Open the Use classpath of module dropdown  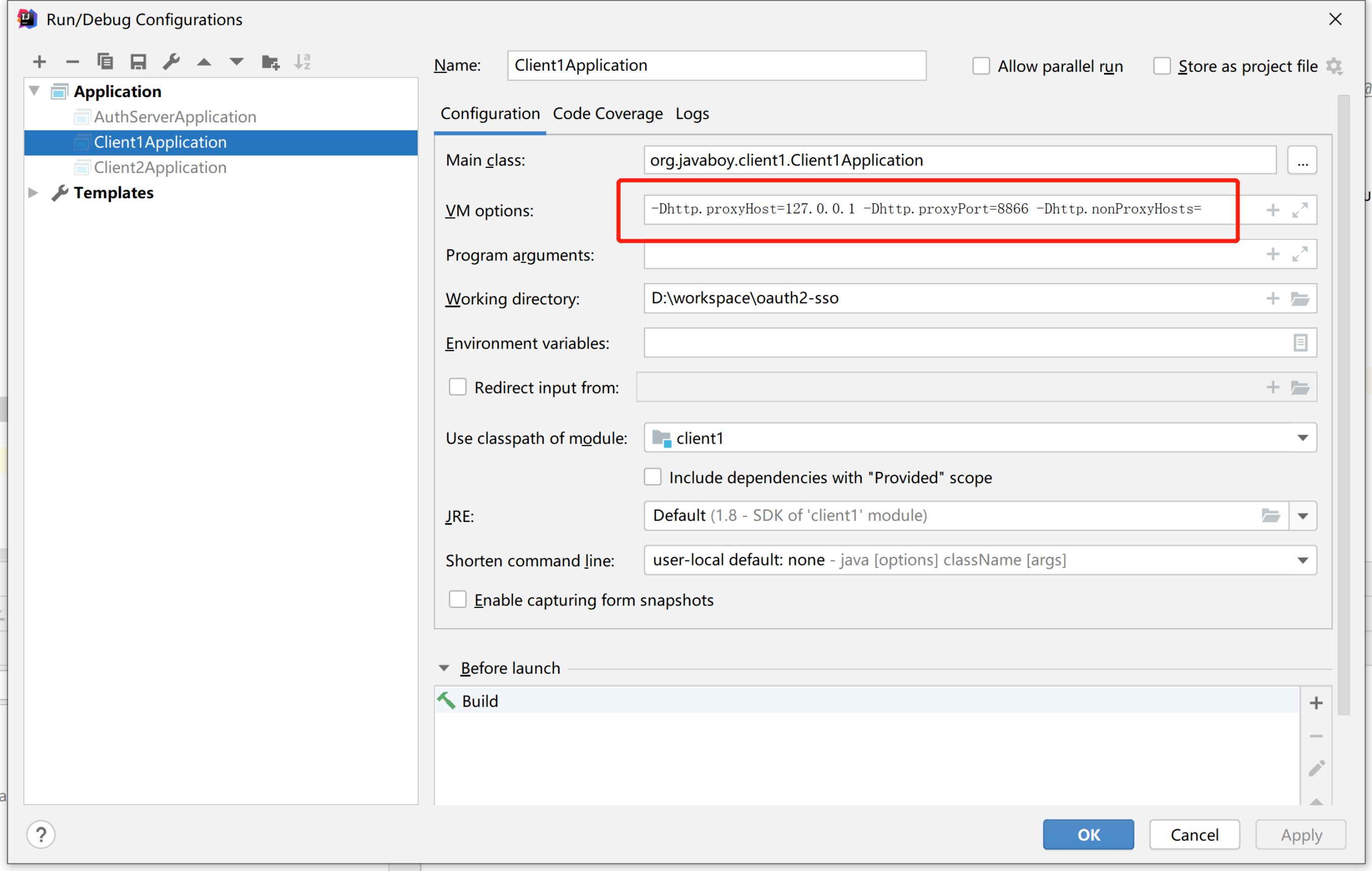1302,438
